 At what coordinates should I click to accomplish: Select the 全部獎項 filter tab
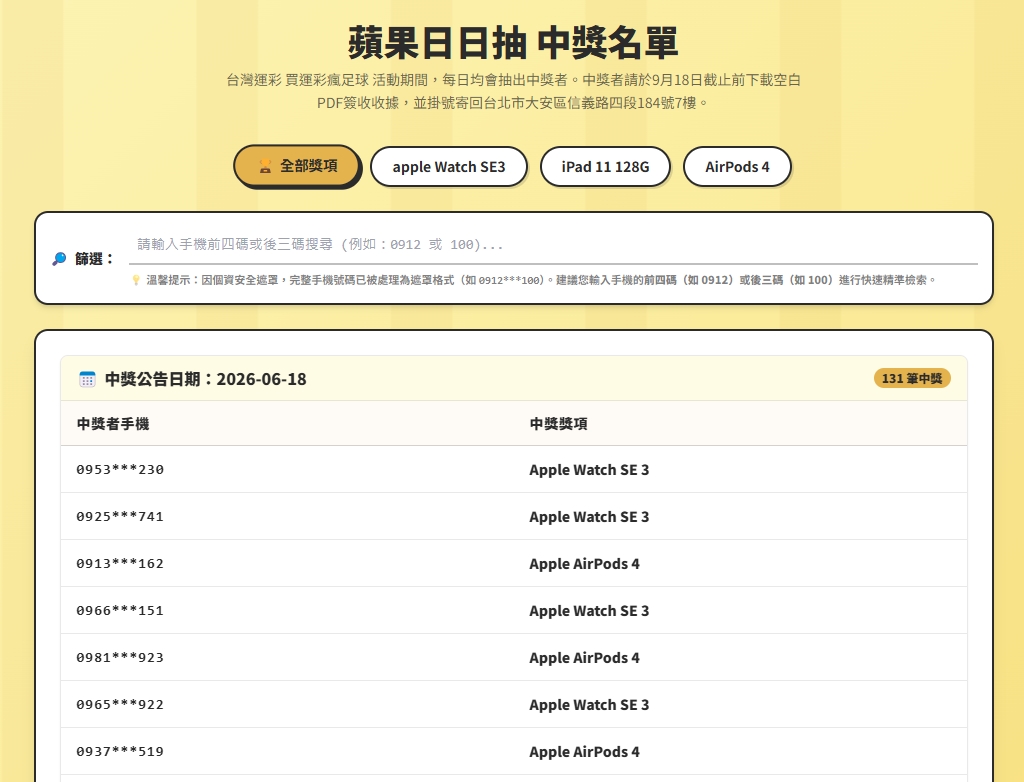coord(296,166)
